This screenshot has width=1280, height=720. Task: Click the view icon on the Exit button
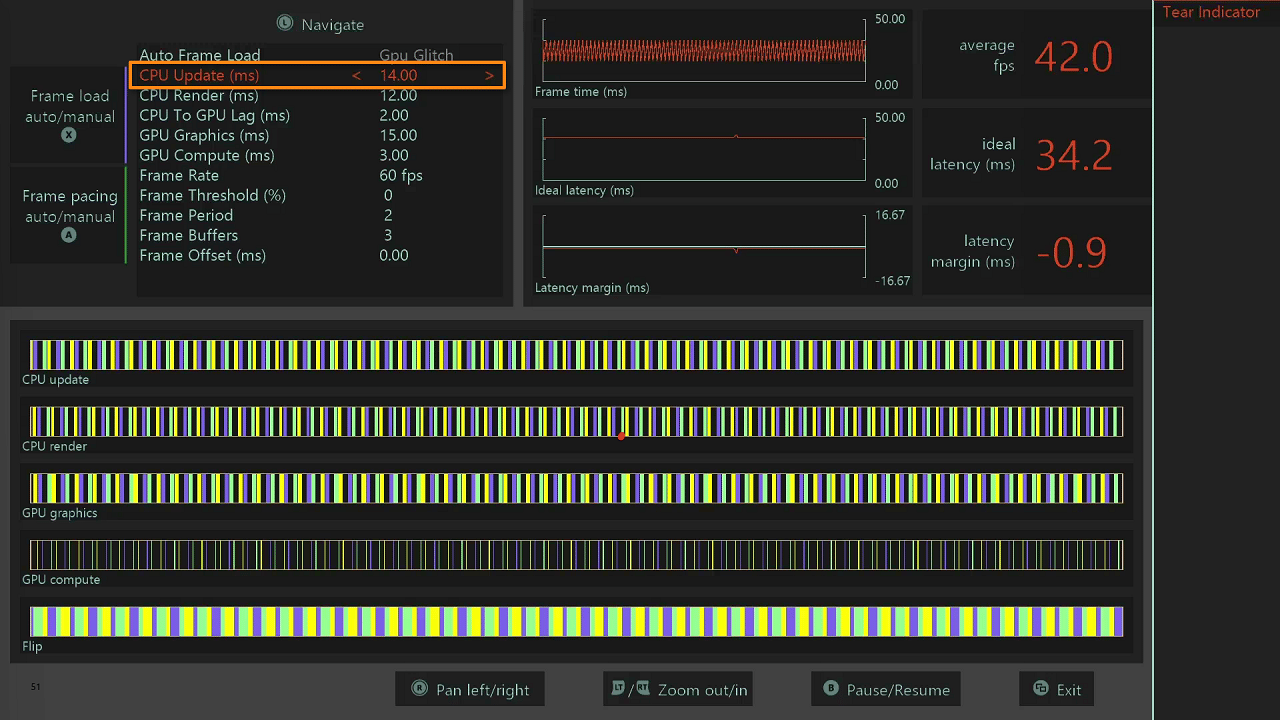pyautogui.click(x=1041, y=689)
